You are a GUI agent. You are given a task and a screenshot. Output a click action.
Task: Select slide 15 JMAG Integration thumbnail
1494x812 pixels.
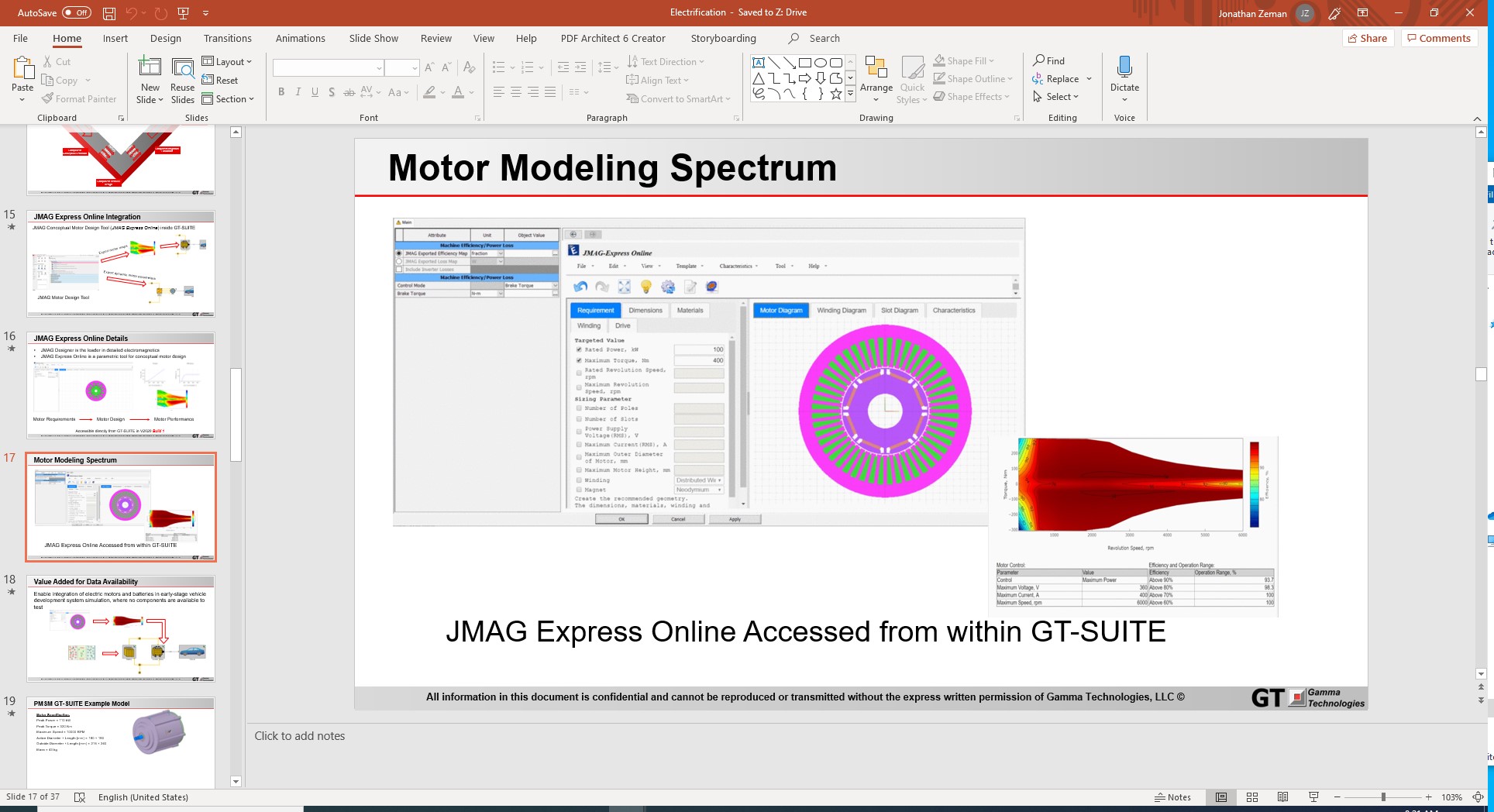(121, 263)
